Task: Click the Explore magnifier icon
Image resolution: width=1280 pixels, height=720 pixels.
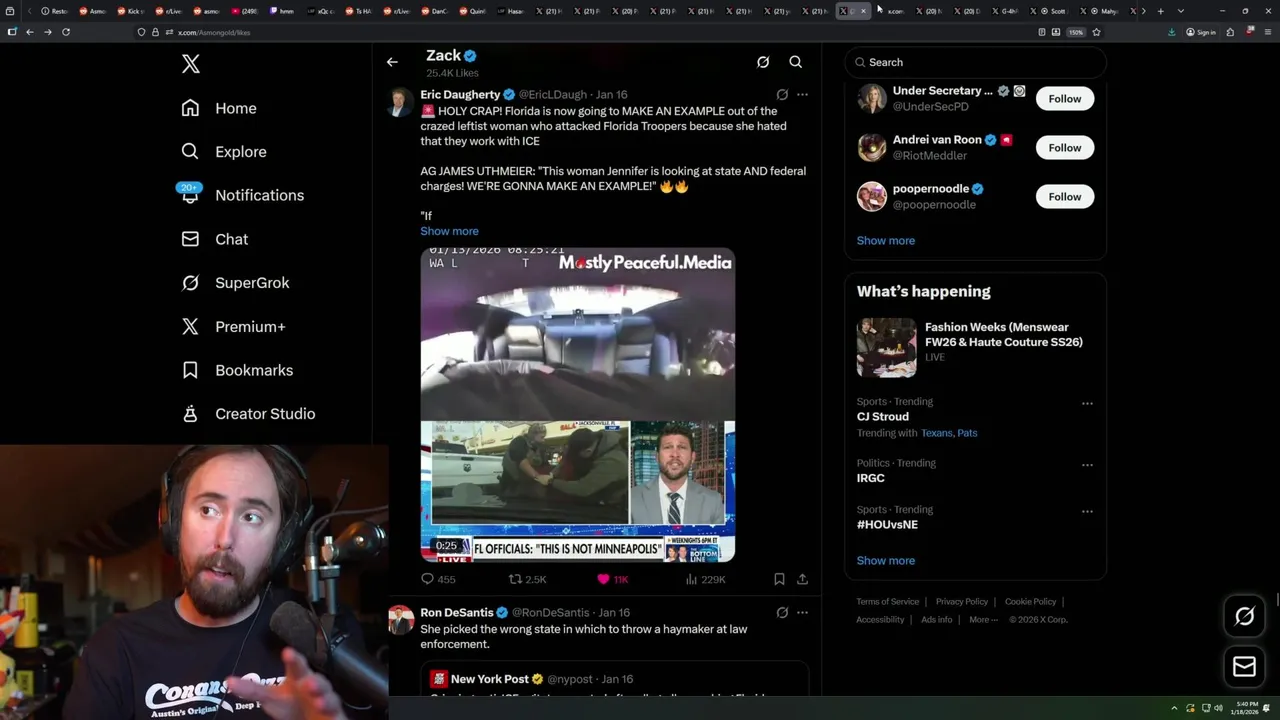Action: (x=190, y=152)
